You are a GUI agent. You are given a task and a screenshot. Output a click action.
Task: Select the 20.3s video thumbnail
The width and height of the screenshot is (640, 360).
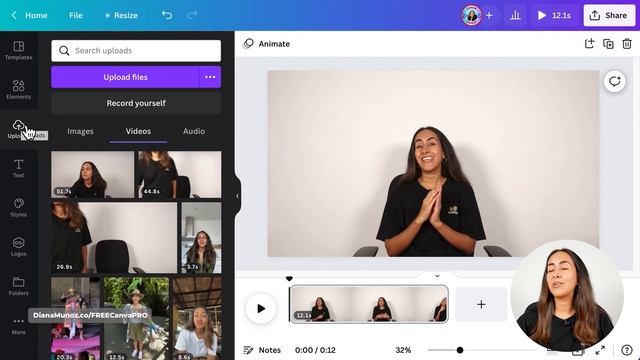click(76, 318)
